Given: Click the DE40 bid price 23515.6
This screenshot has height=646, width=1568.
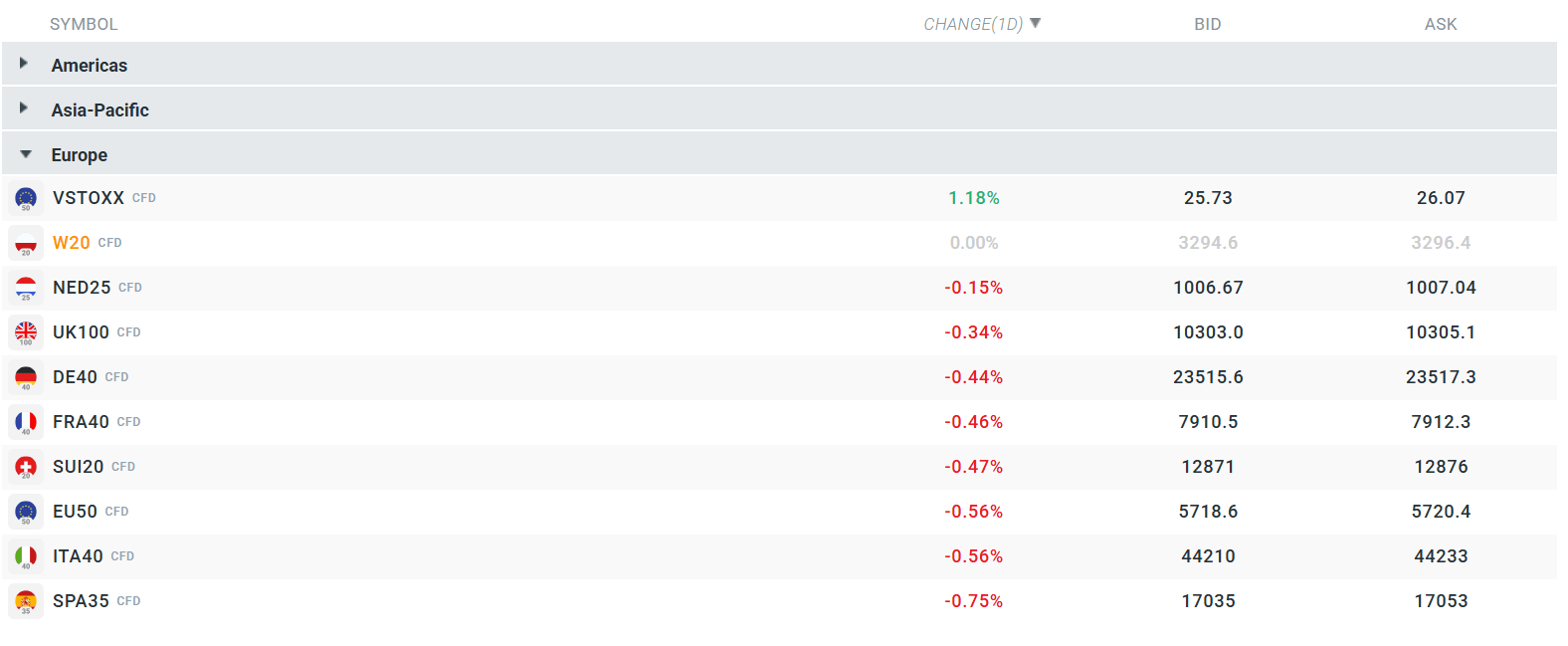Looking at the screenshot, I should click(1208, 377).
